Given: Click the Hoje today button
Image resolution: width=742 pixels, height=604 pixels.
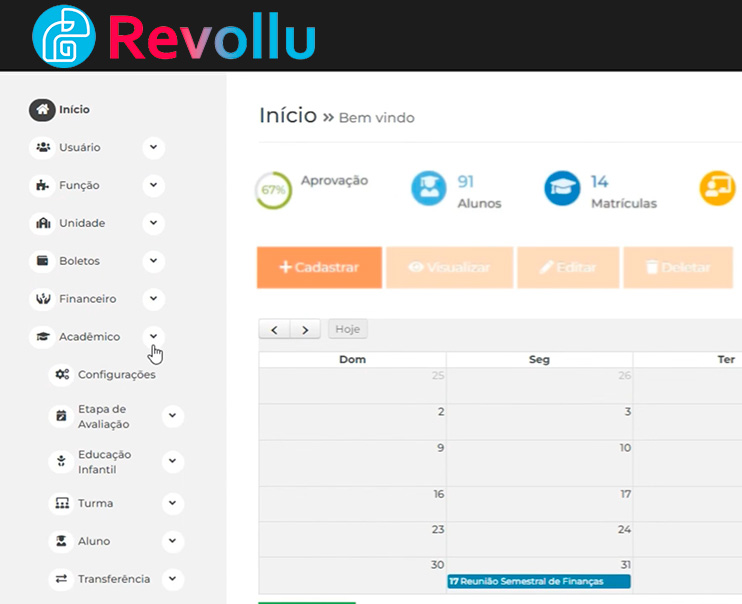Looking at the screenshot, I should click(x=348, y=329).
